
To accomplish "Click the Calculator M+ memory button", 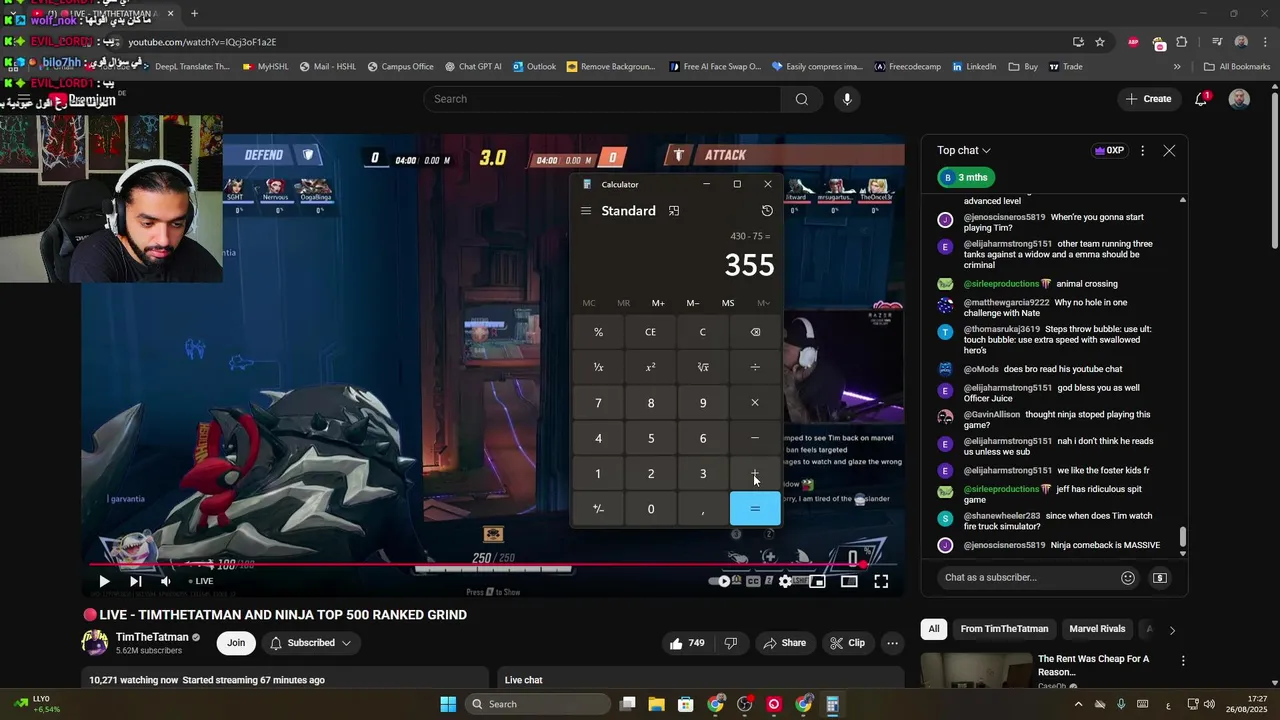I will 658,303.
